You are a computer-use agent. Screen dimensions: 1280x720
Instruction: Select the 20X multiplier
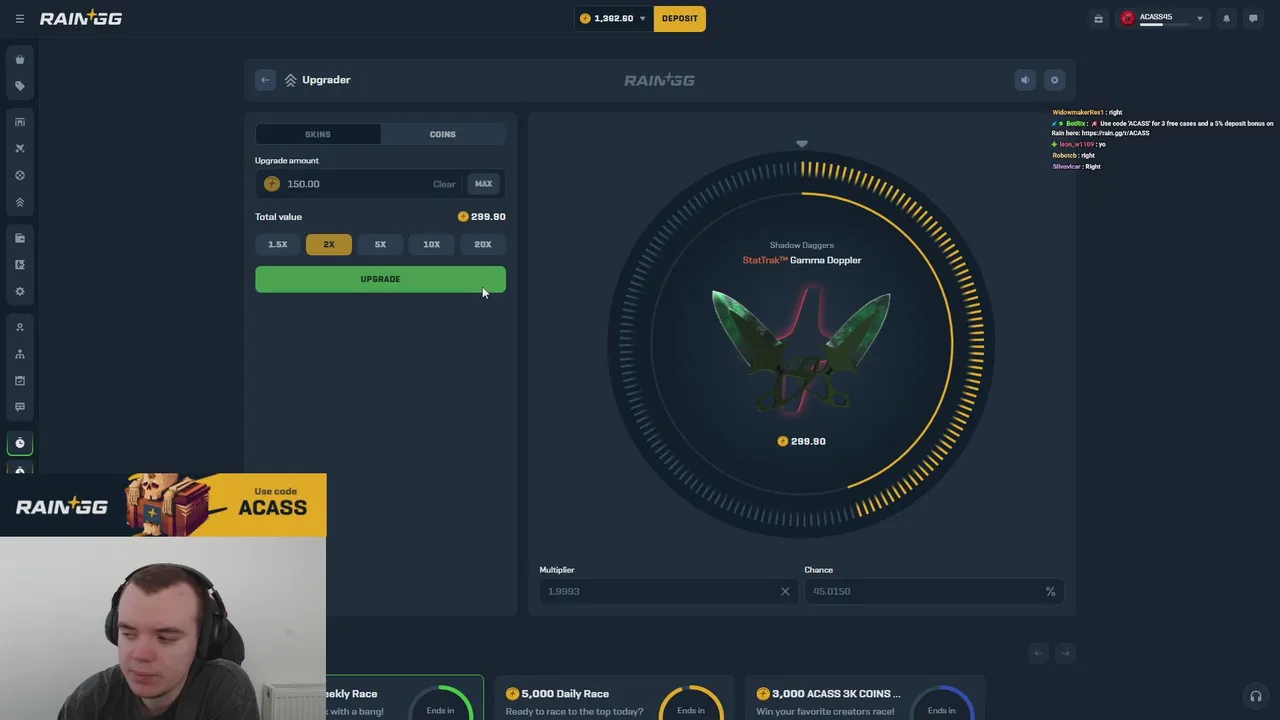click(x=483, y=244)
